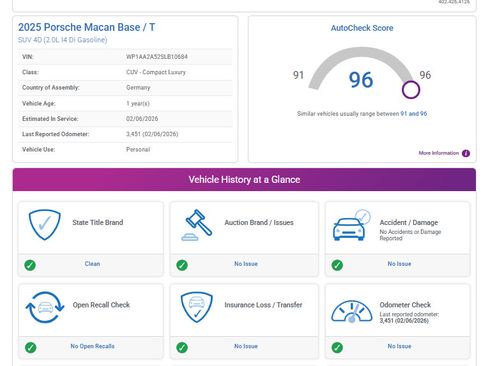
Task: Click No Issue under Auction Brand / Issues
Action: click(x=246, y=264)
